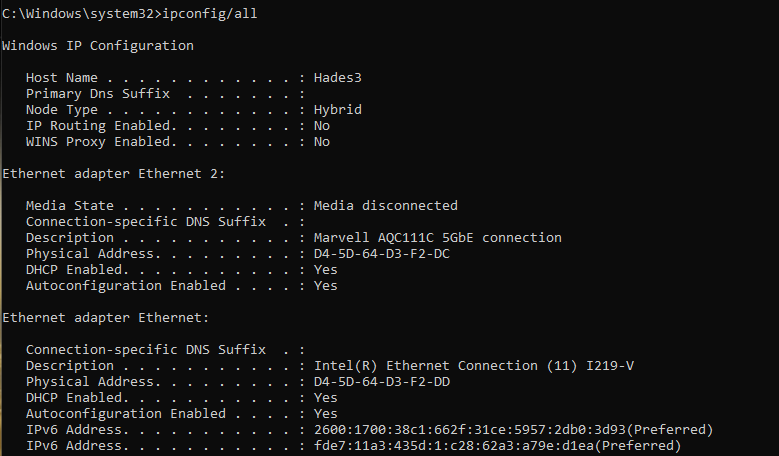Click the Ethernet adapter Ethernet 2 heading
Image resolution: width=779 pixels, height=456 pixels.
[114, 174]
